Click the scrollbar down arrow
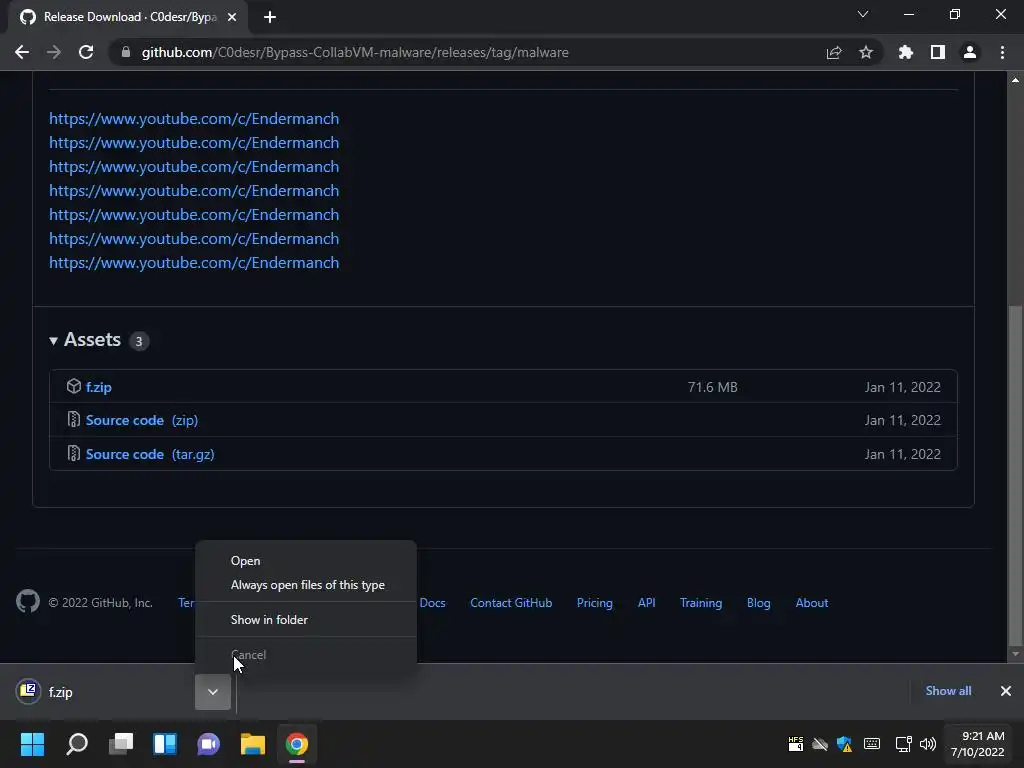Viewport: 1024px width, 768px height. pyautogui.click(x=1015, y=654)
